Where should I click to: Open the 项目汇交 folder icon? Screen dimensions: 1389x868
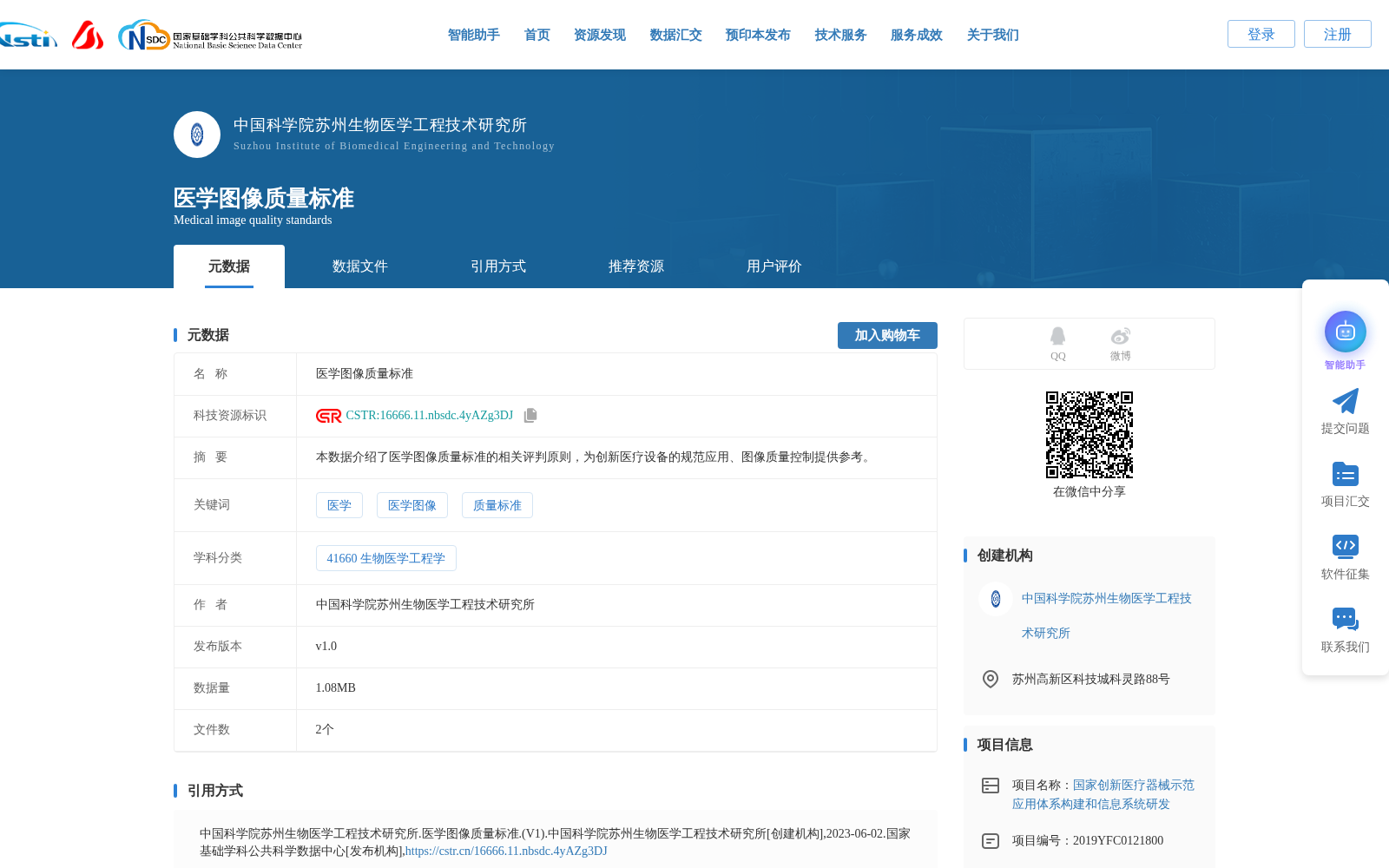point(1346,474)
